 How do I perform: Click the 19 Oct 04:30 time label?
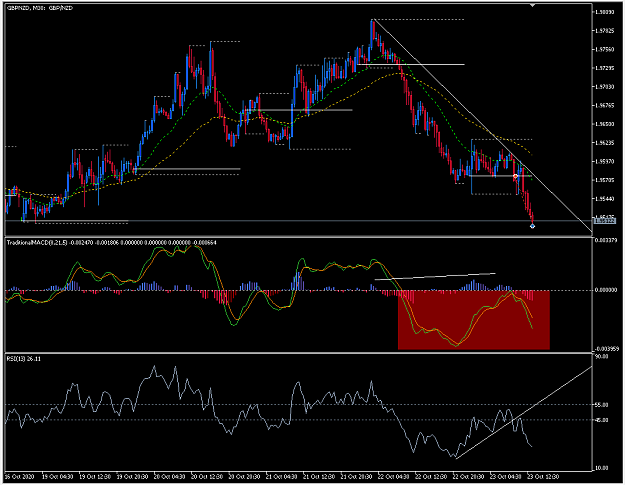coord(57,477)
